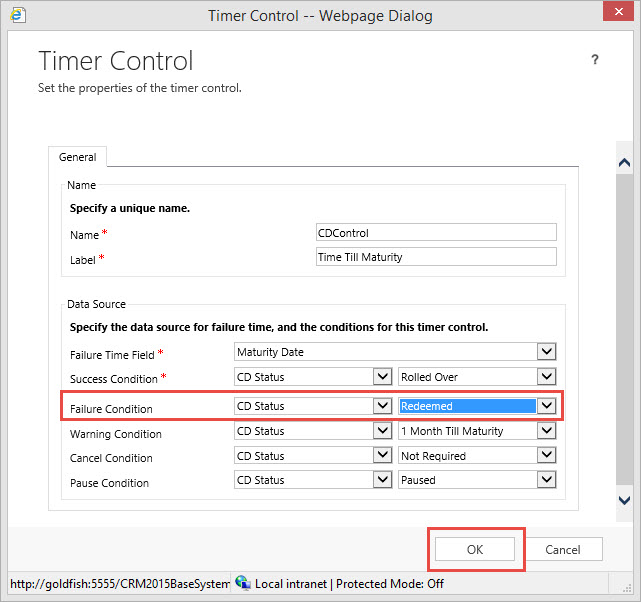The image size is (641, 602).
Task: Click the scrollbar down arrow
Action: (624, 500)
